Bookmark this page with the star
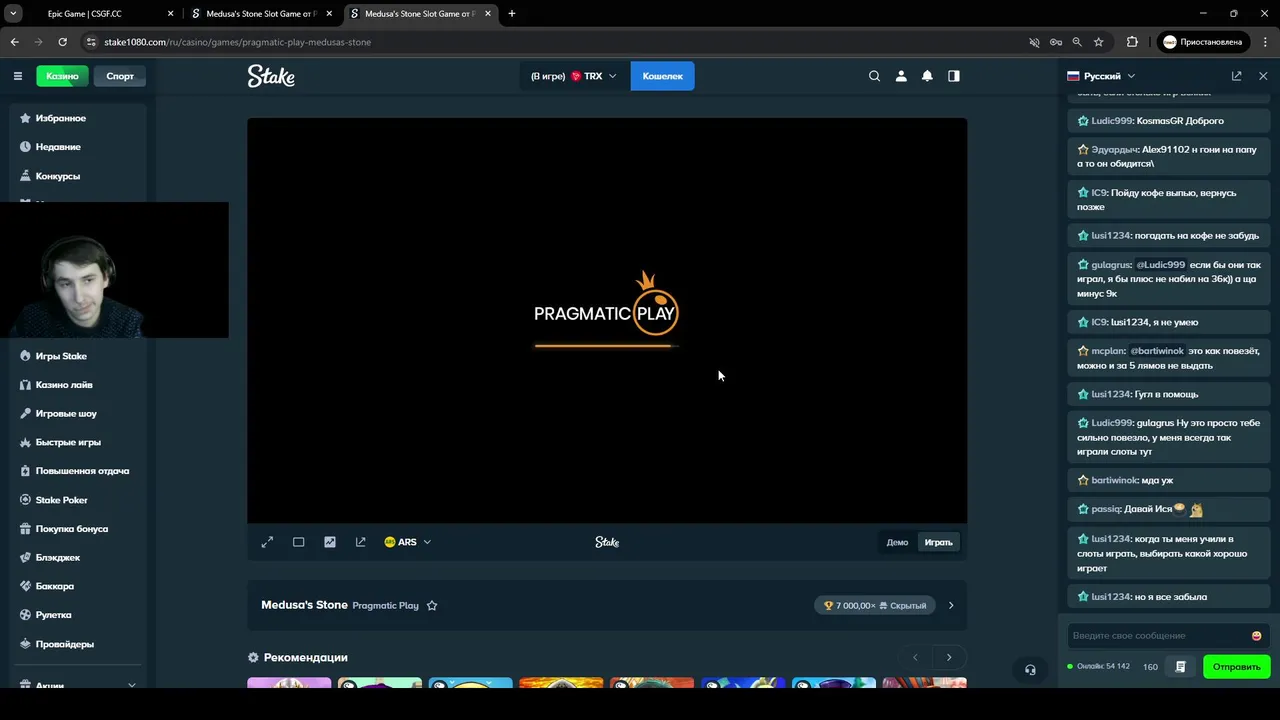This screenshot has width=1280, height=720. [1099, 42]
